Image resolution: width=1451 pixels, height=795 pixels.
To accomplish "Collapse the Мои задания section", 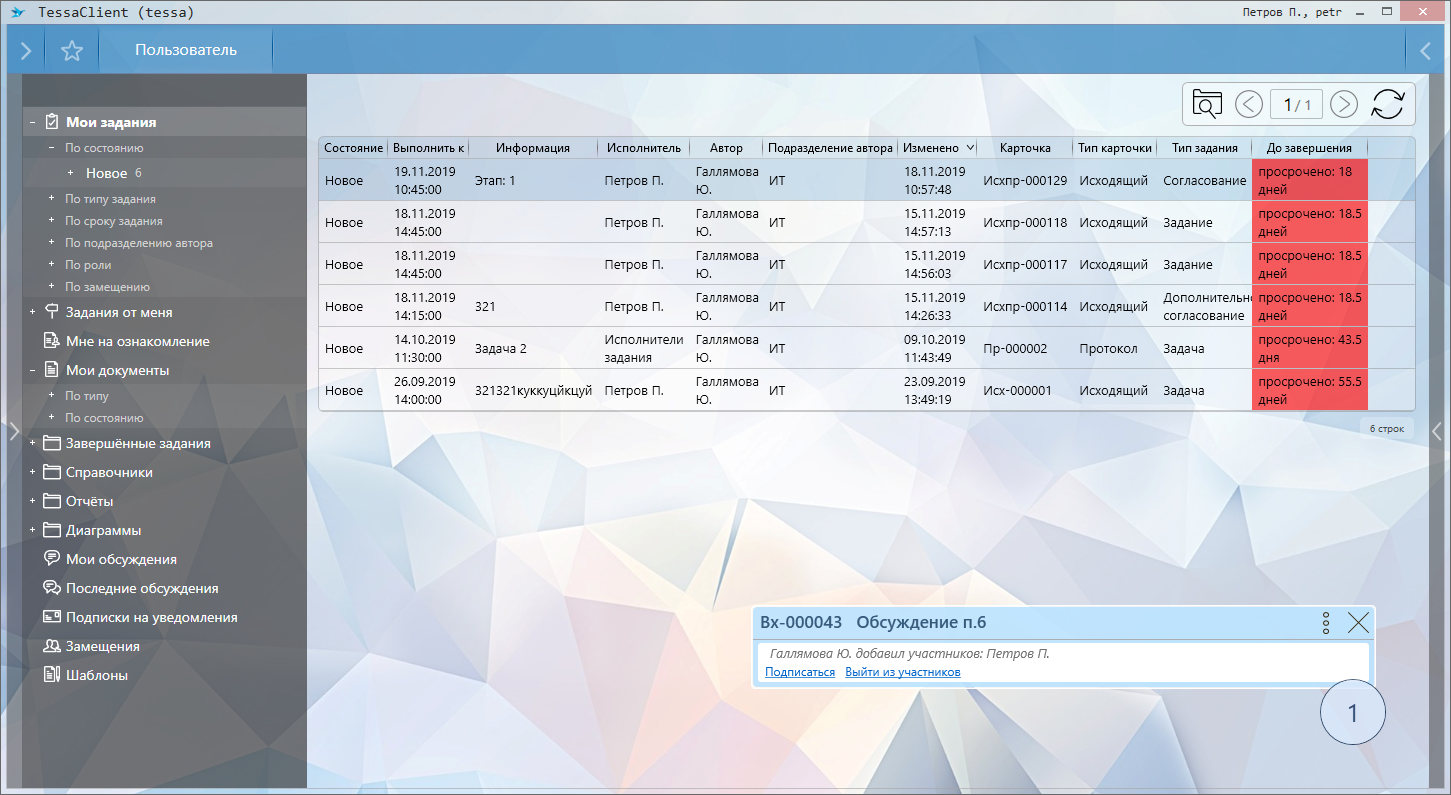I will [33, 123].
